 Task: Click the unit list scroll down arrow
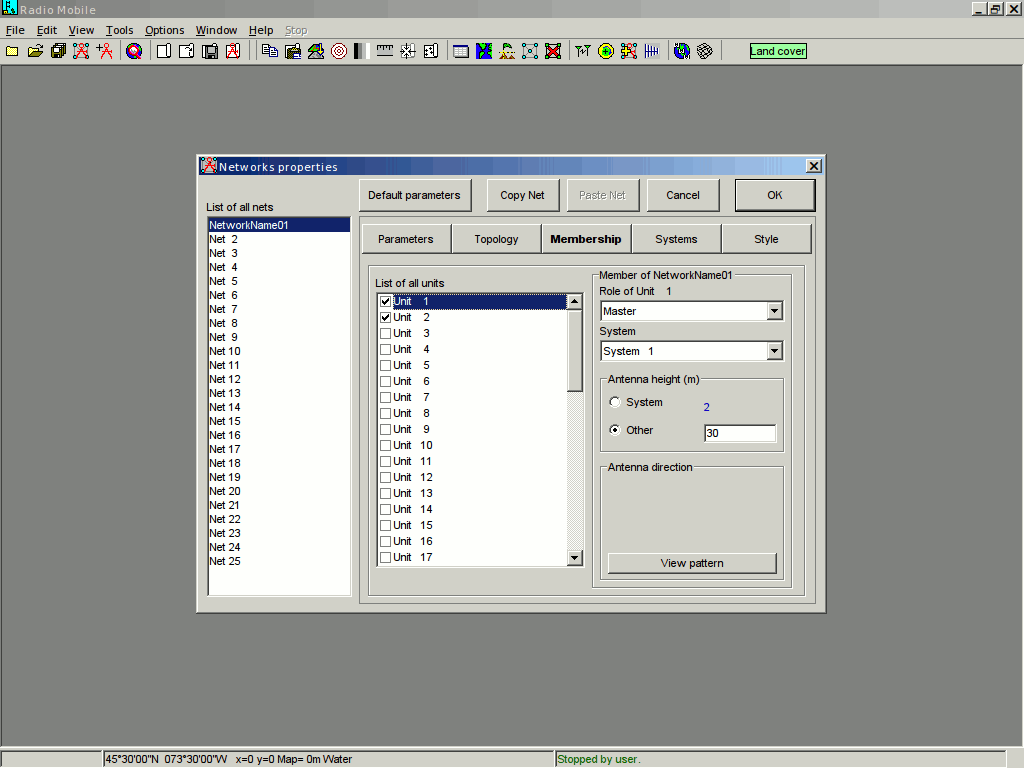coord(575,558)
